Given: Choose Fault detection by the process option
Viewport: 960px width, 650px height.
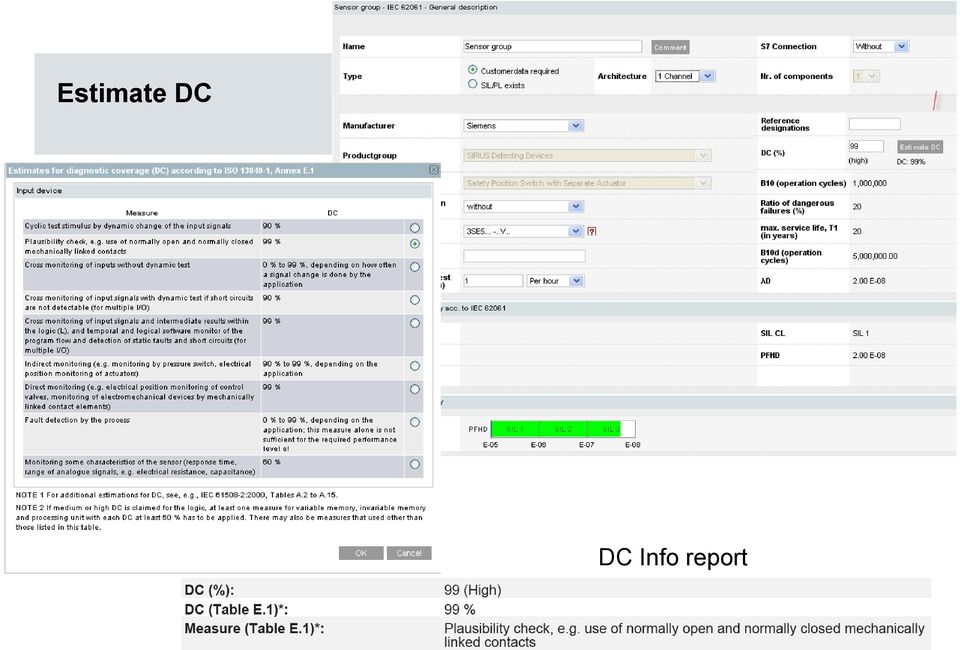Looking at the screenshot, I should 414,422.
